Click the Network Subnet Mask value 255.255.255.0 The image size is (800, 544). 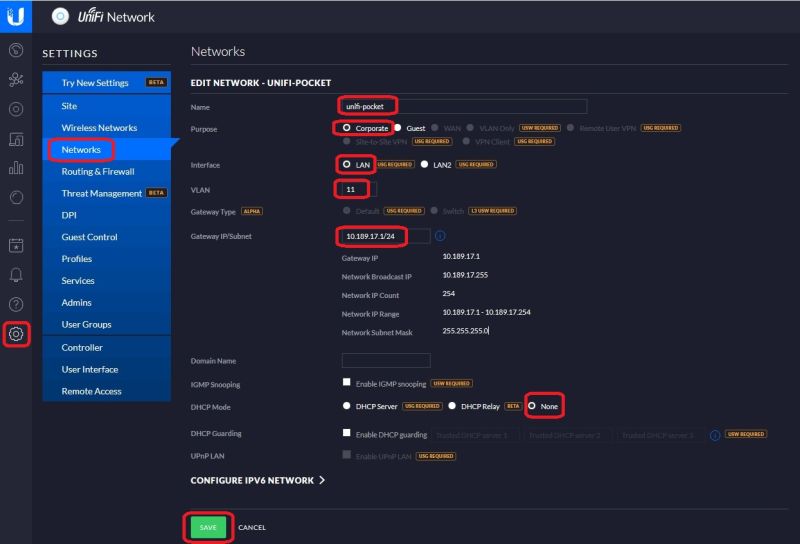(465, 331)
